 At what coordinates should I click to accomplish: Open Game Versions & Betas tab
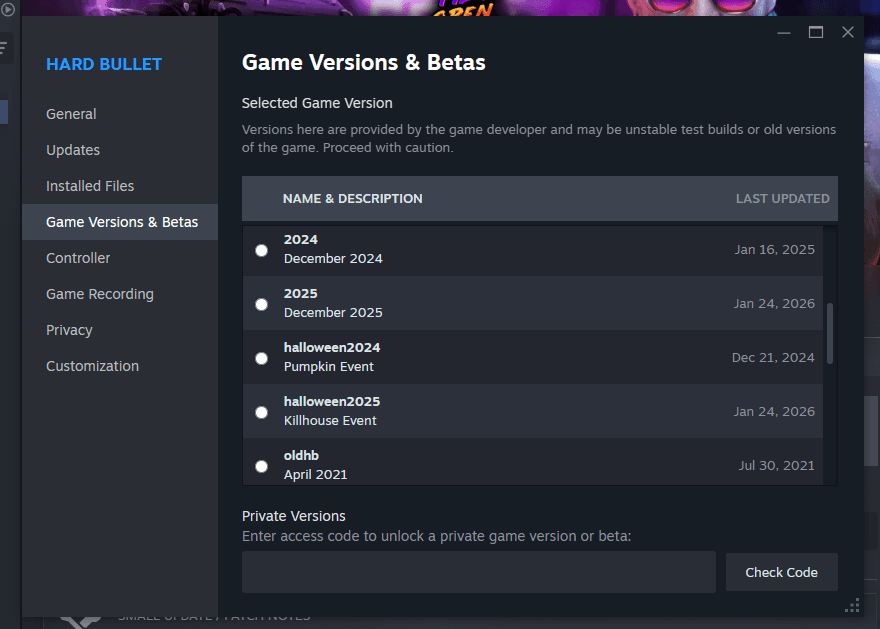point(120,222)
